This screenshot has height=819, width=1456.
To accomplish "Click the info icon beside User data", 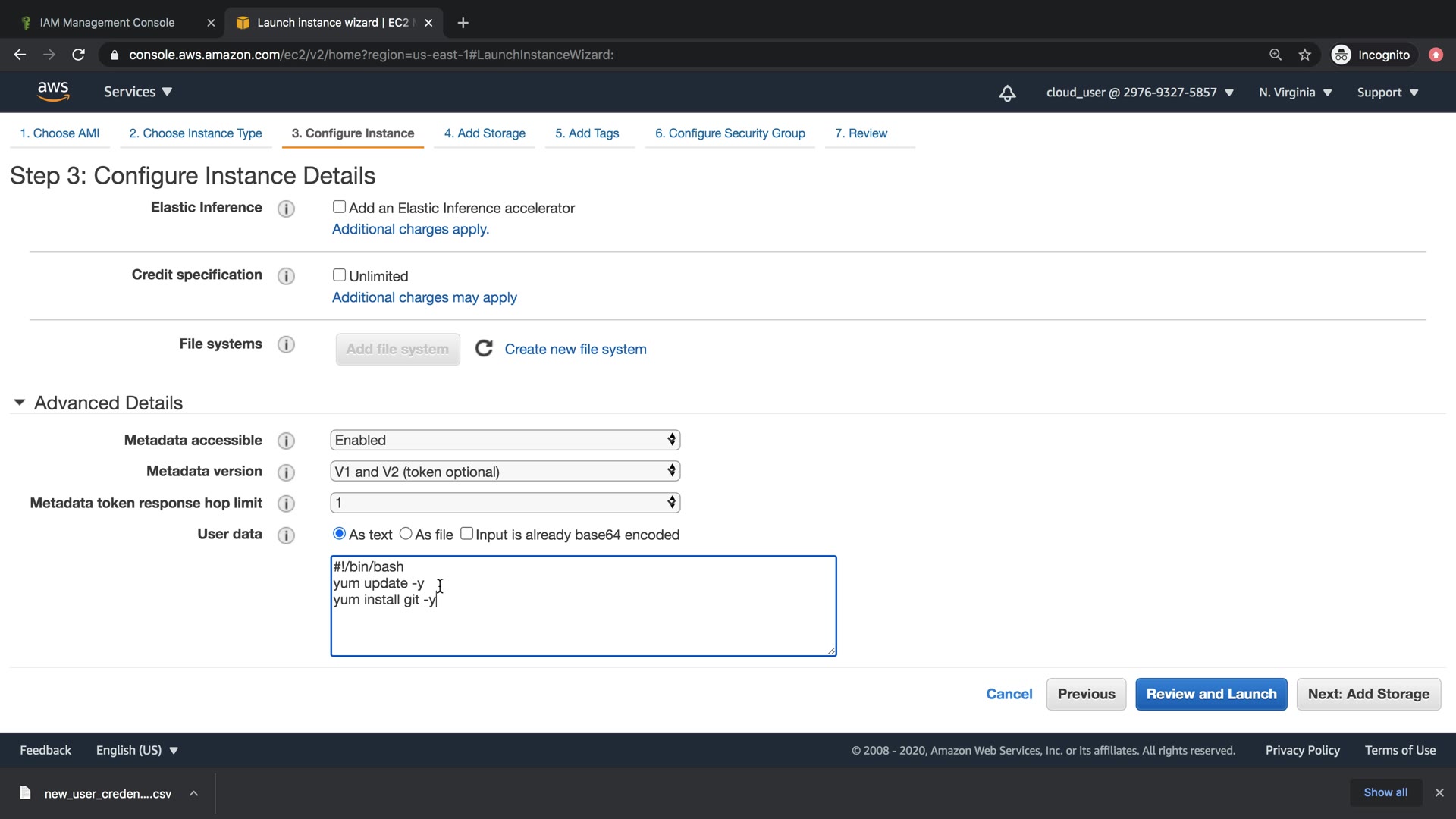I will 286,535.
